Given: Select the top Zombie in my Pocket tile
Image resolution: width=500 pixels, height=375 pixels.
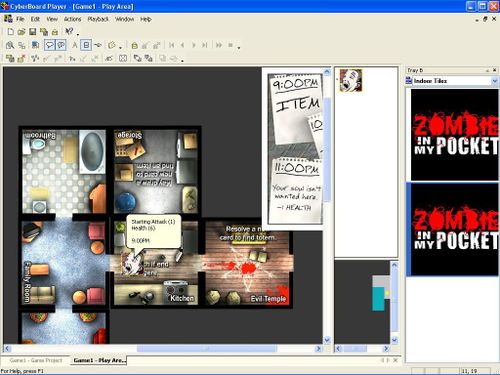Looking at the screenshot, I should coord(455,135).
